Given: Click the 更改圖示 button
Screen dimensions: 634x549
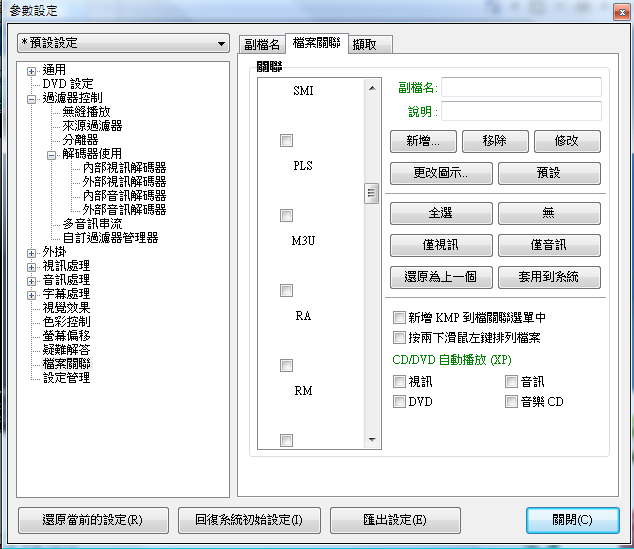Looking at the screenshot, I should tap(440, 173).
